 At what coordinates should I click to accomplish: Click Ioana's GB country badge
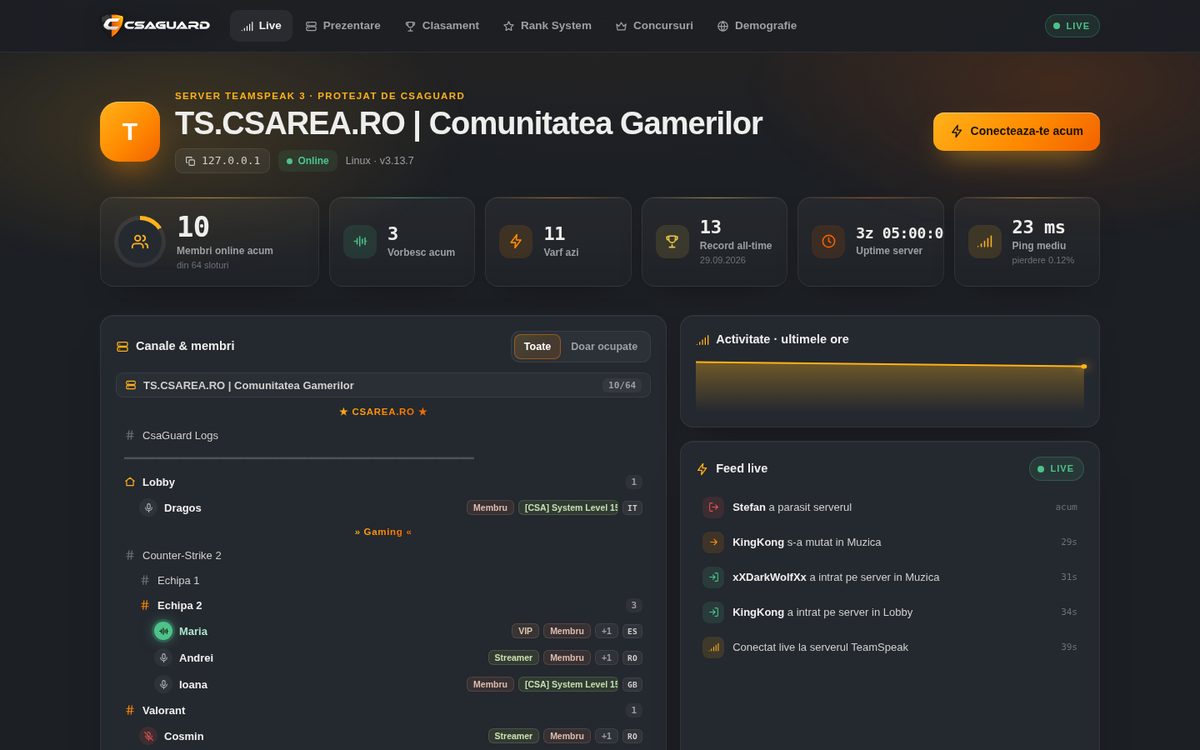(631, 685)
